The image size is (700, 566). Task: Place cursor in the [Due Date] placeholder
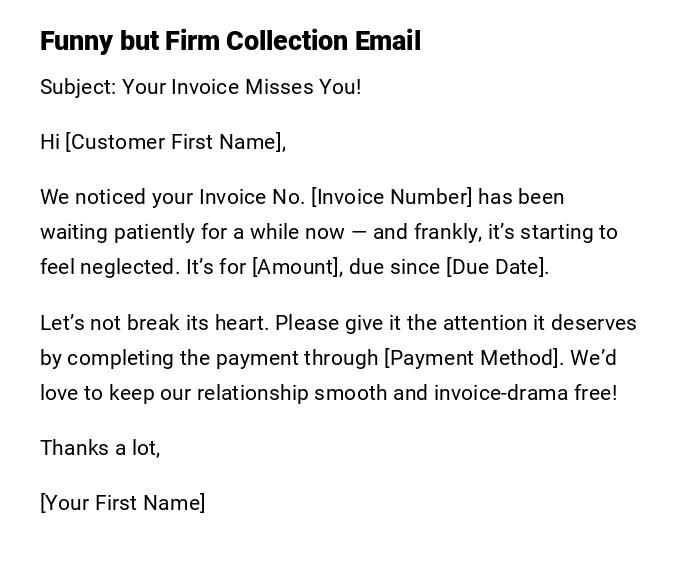click(x=495, y=267)
